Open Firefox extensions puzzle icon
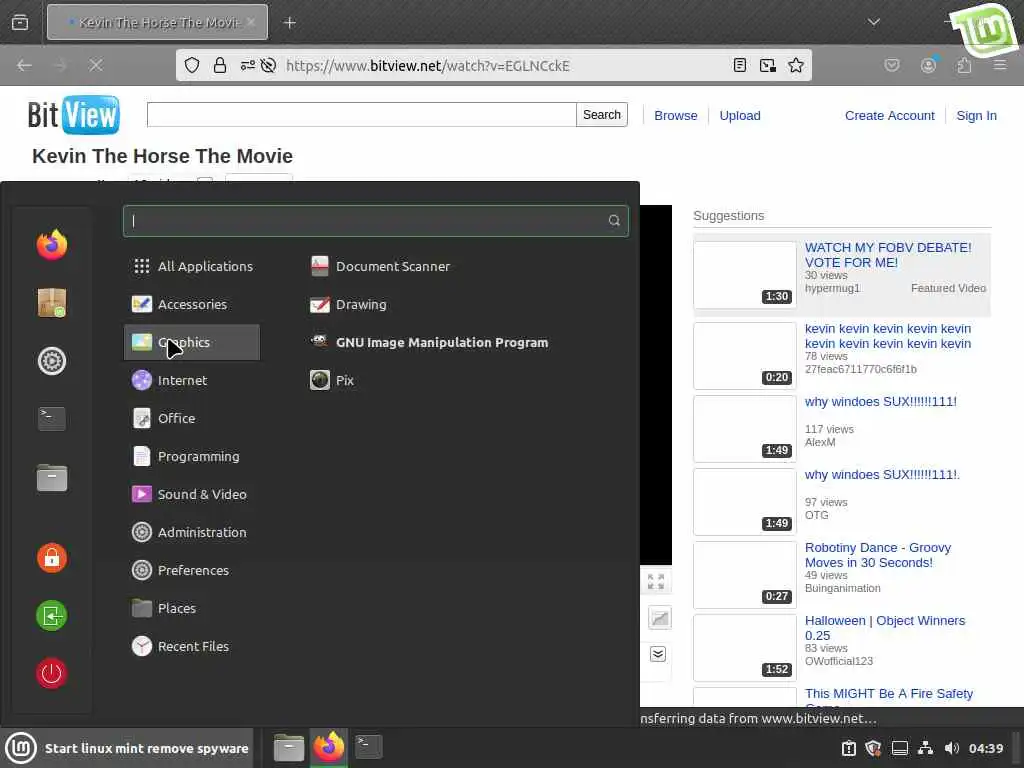Image resolution: width=1024 pixels, height=768 pixels. [x=964, y=65]
